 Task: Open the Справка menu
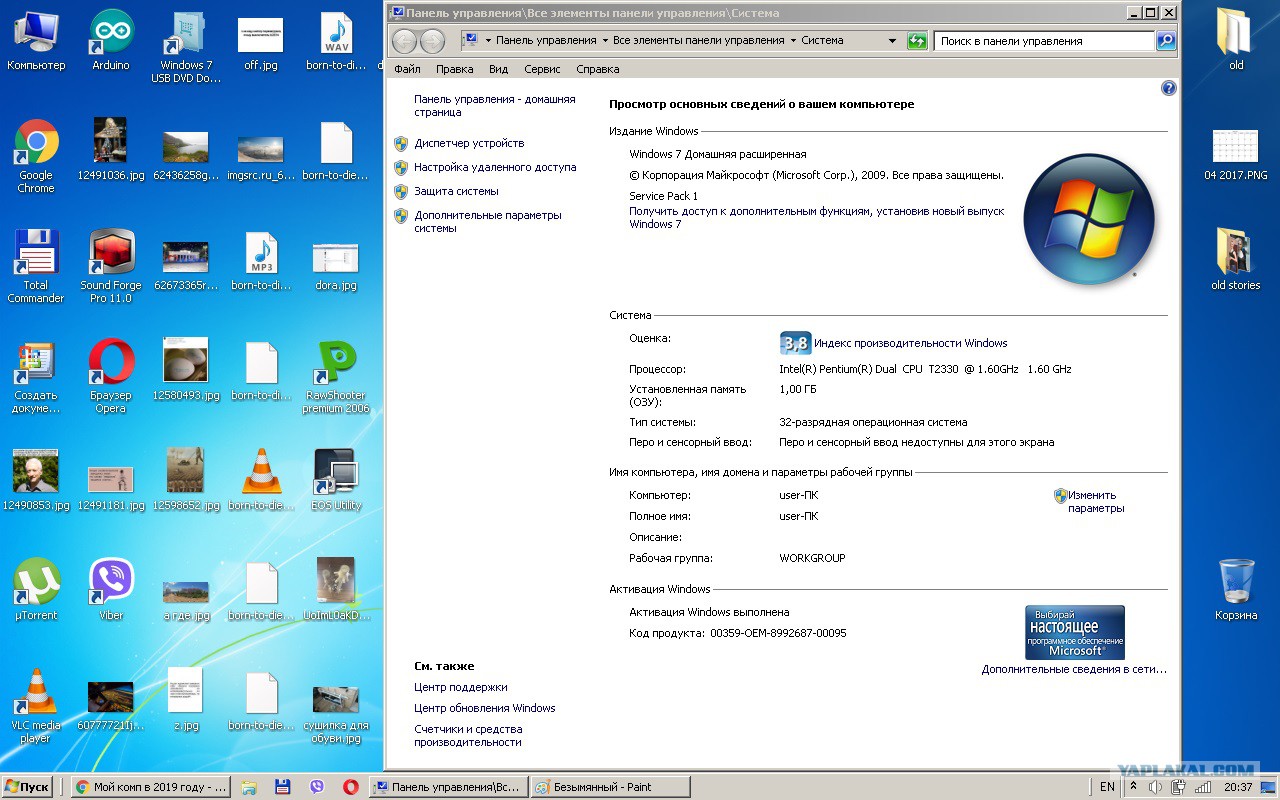pos(598,69)
